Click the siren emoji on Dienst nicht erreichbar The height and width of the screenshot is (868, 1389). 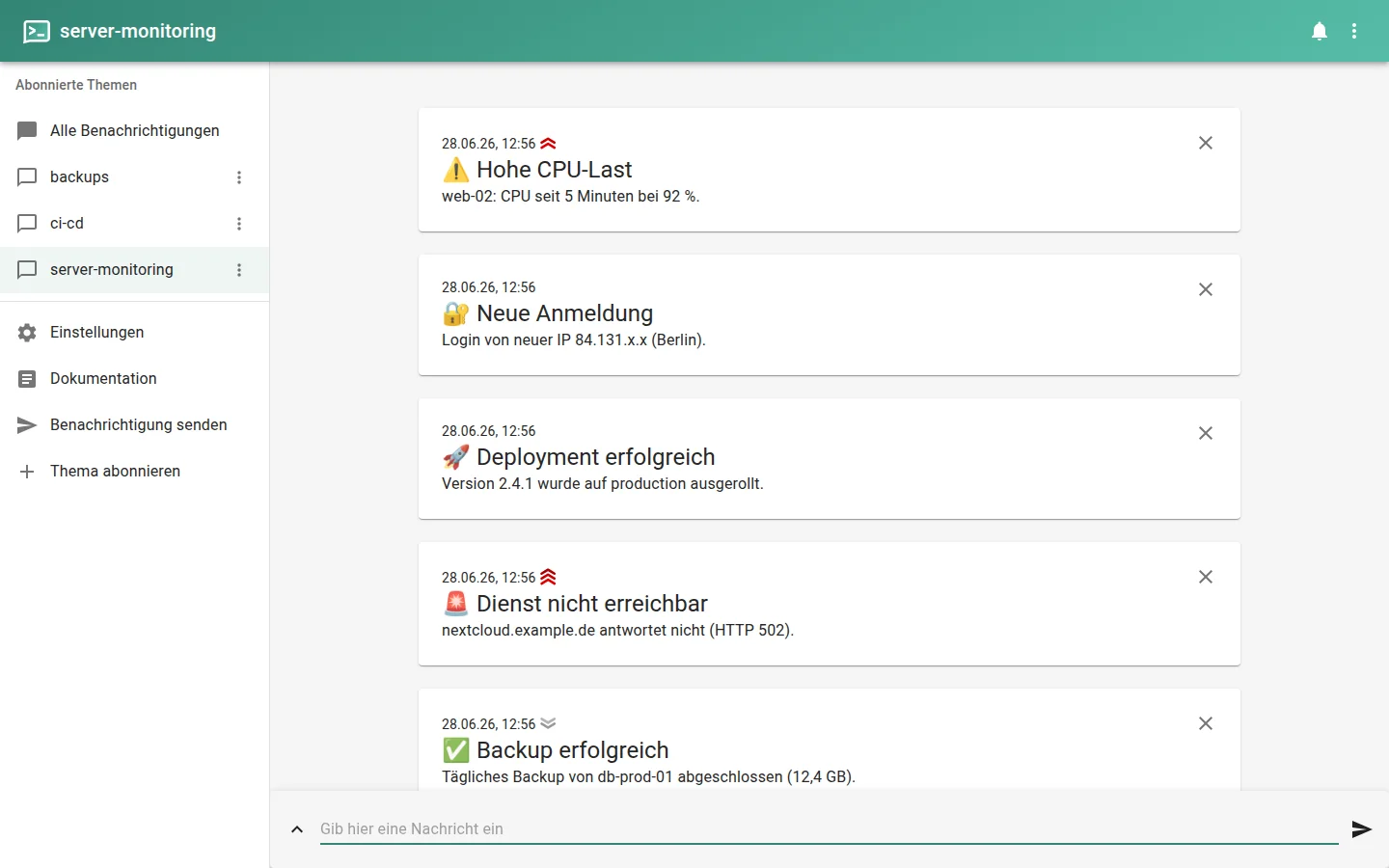455,604
